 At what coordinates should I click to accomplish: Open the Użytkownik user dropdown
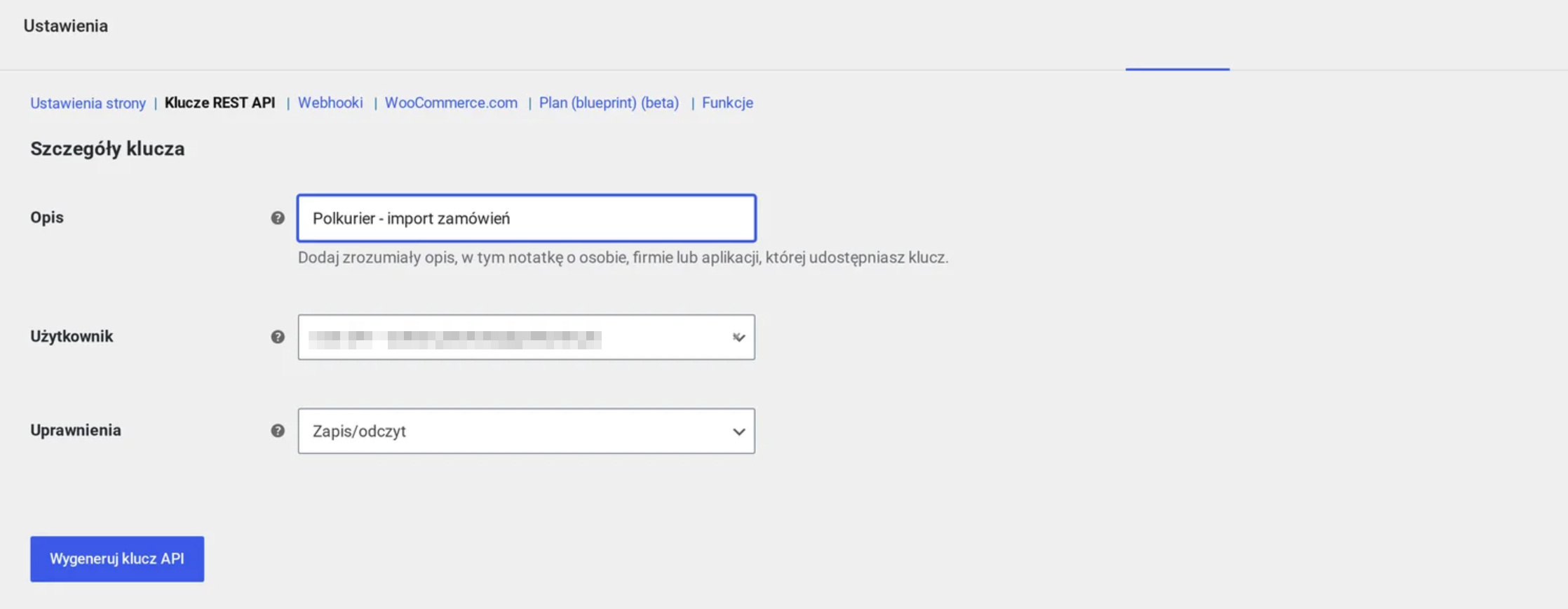point(527,337)
